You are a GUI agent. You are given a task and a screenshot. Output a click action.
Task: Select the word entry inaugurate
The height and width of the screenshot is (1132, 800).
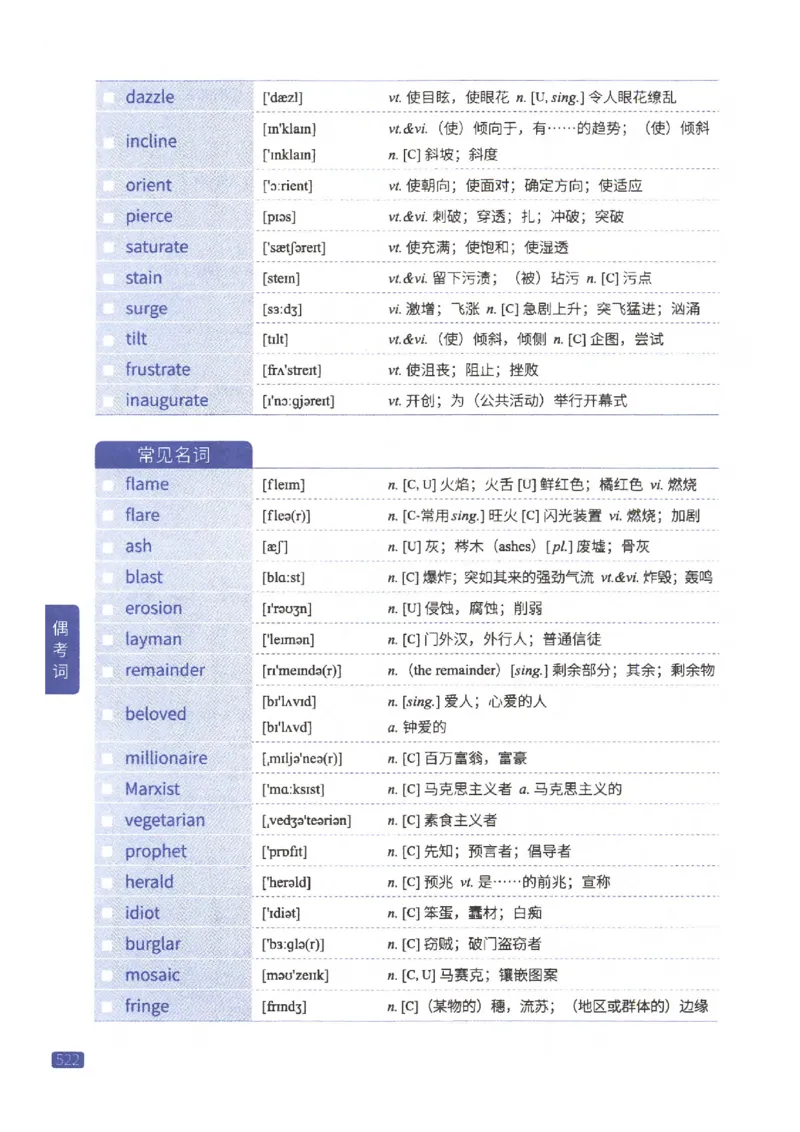(x=170, y=400)
